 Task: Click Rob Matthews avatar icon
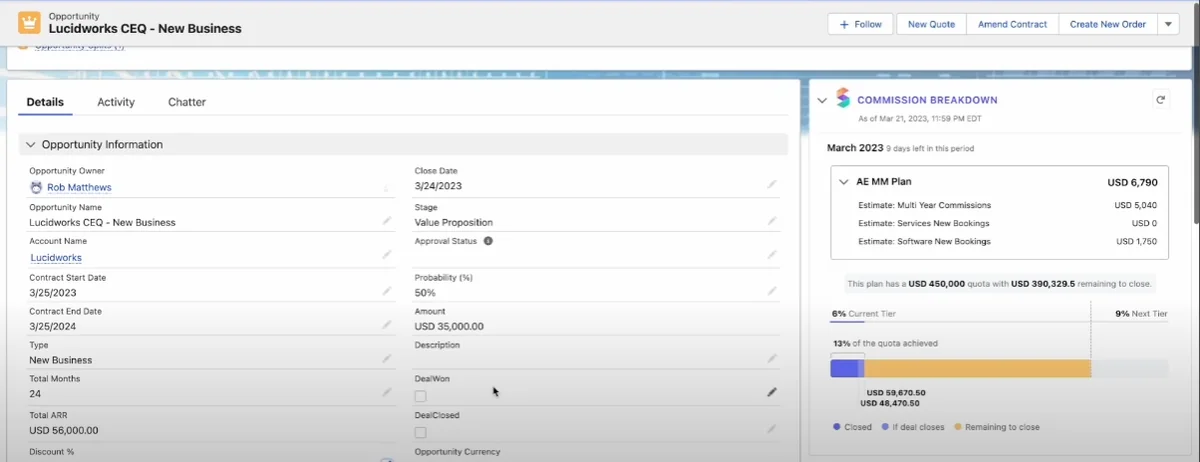37,187
